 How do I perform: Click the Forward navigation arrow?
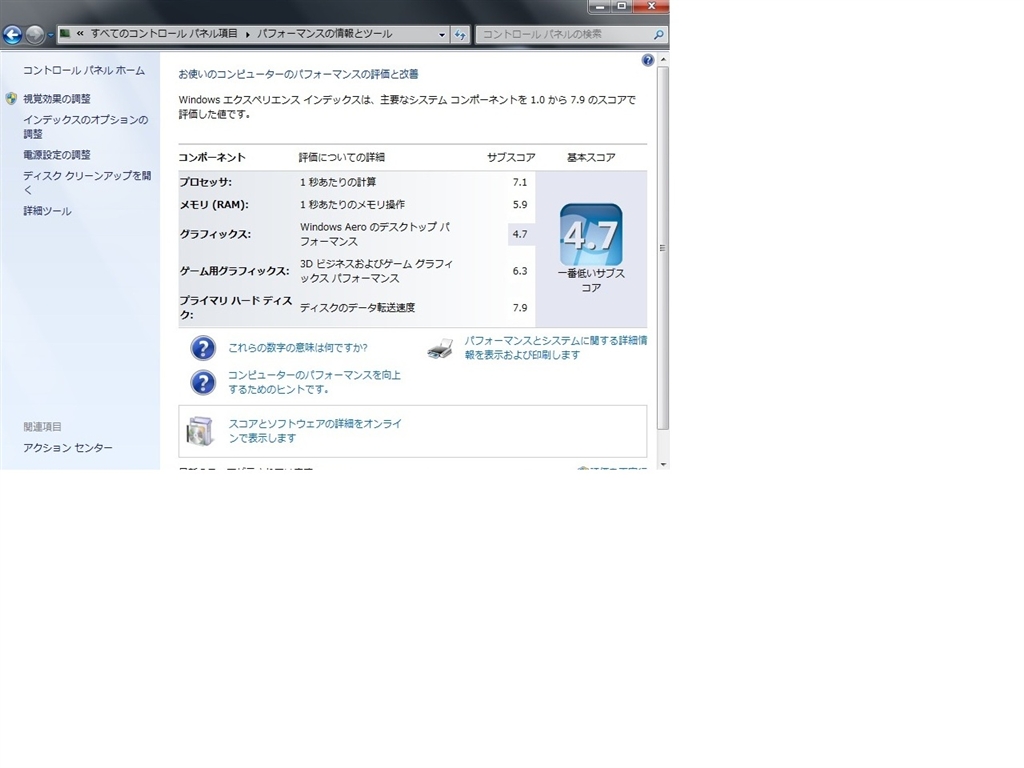click(35, 34)
